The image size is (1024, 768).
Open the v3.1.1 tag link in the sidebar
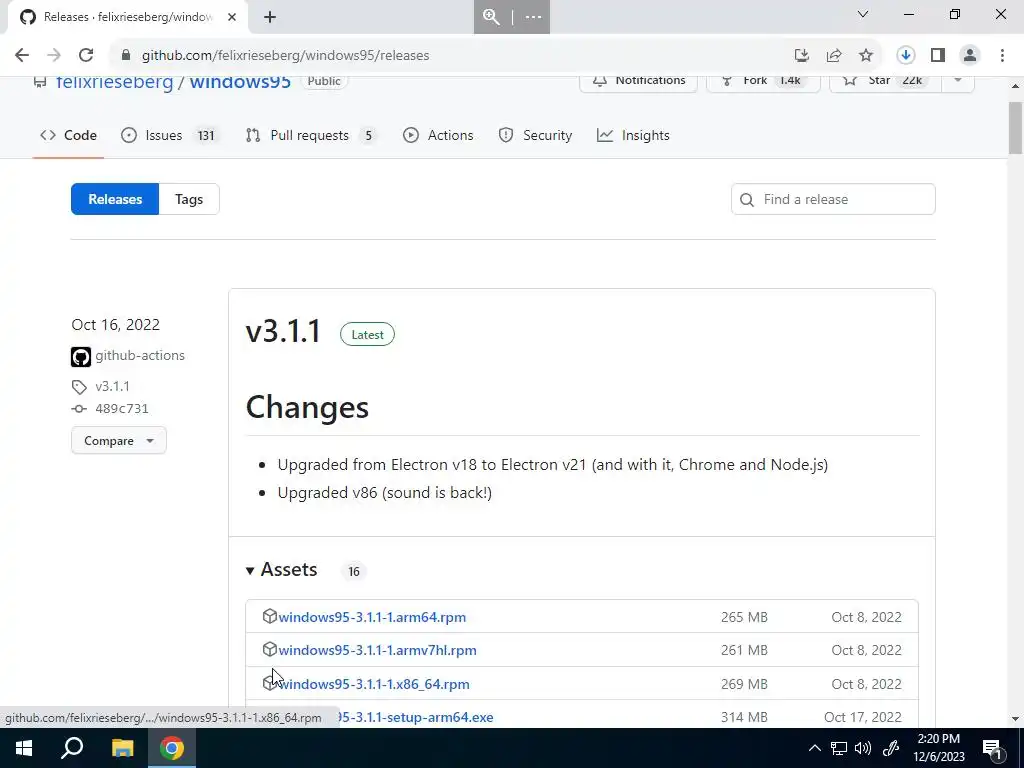tap(112, 386)
